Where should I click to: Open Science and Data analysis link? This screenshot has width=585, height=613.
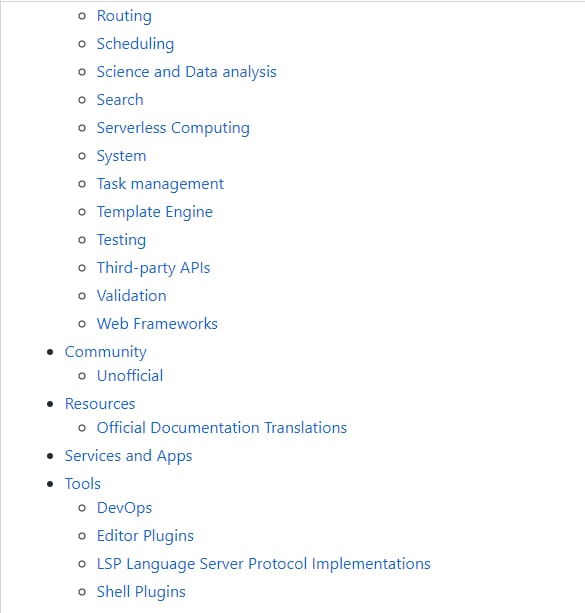(x=187, y=72)
